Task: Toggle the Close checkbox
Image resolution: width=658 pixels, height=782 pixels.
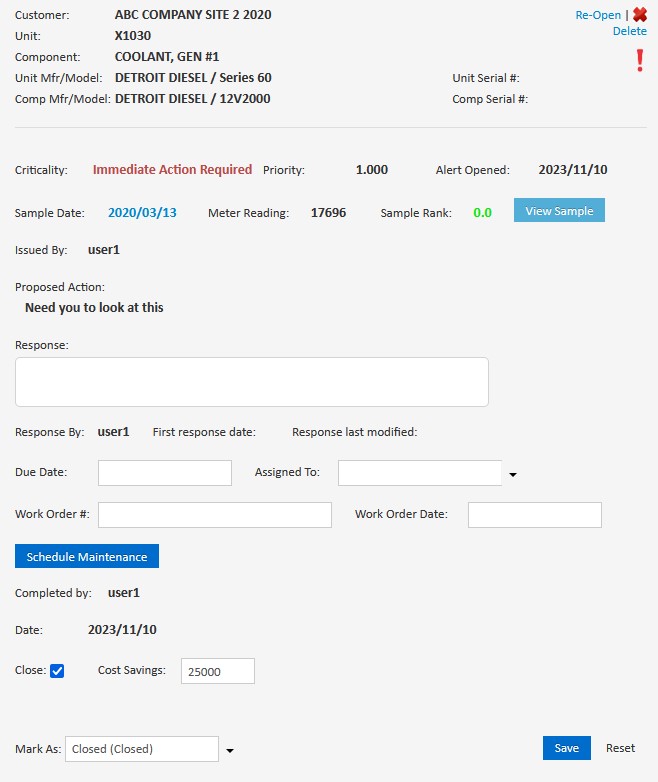Action: point(57,671)
